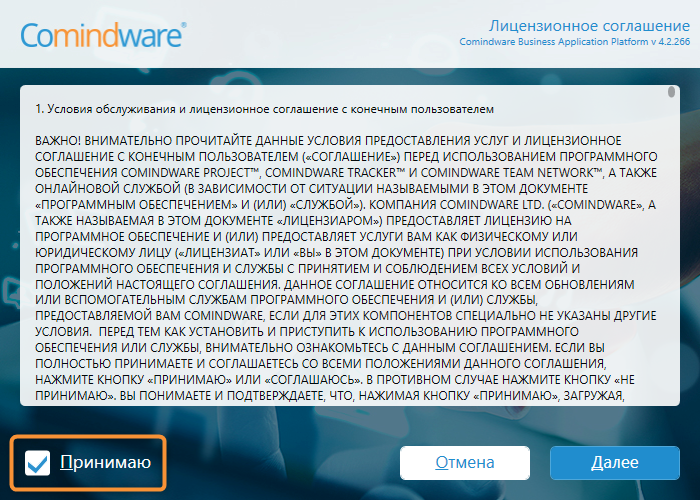Click the heading 1. Условия обслуживания и лицензионное соглашение
The width and height of the screenshot is (700, 500).
click(264, 109)
